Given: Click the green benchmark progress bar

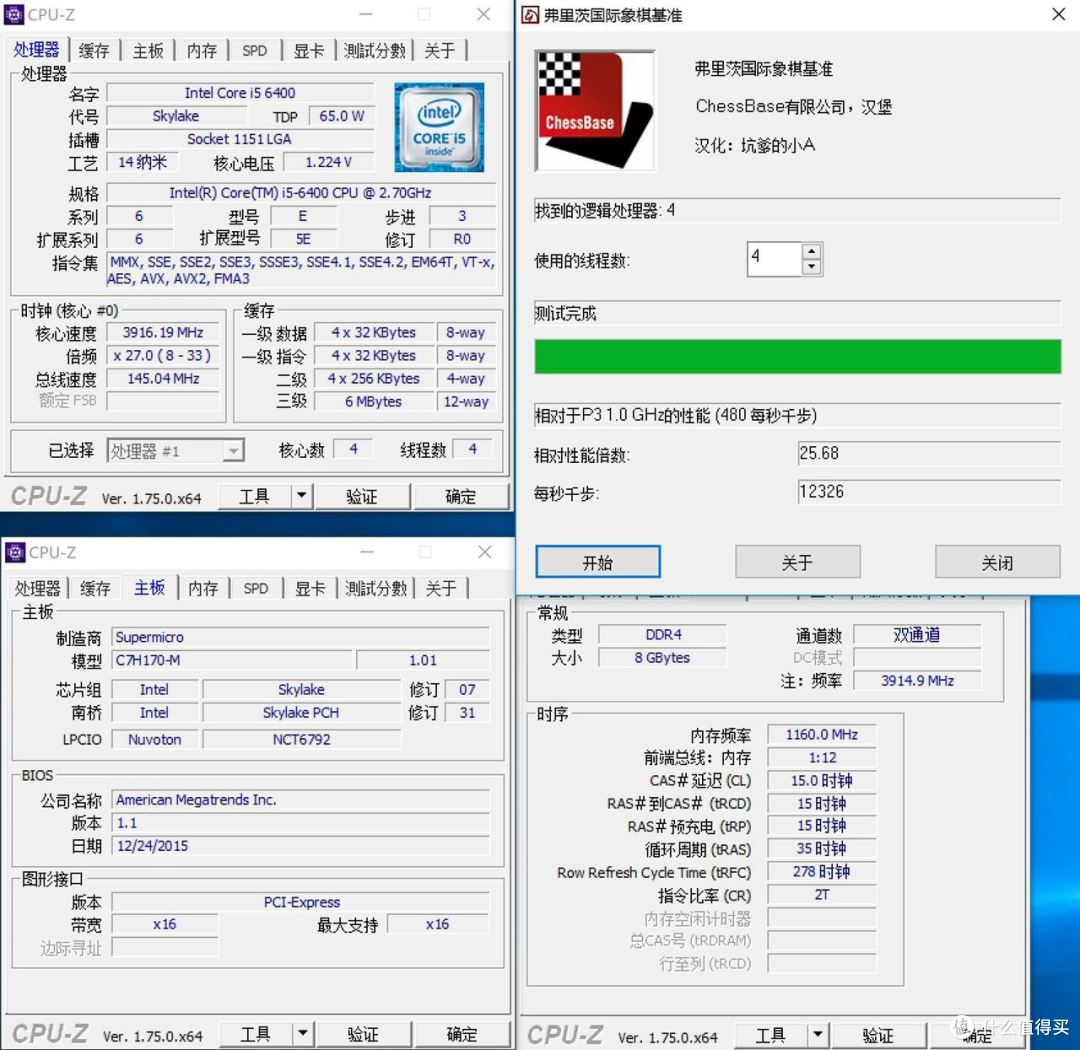Looking at the screenshot, I should pyautogui.click(x=798, y=356).
